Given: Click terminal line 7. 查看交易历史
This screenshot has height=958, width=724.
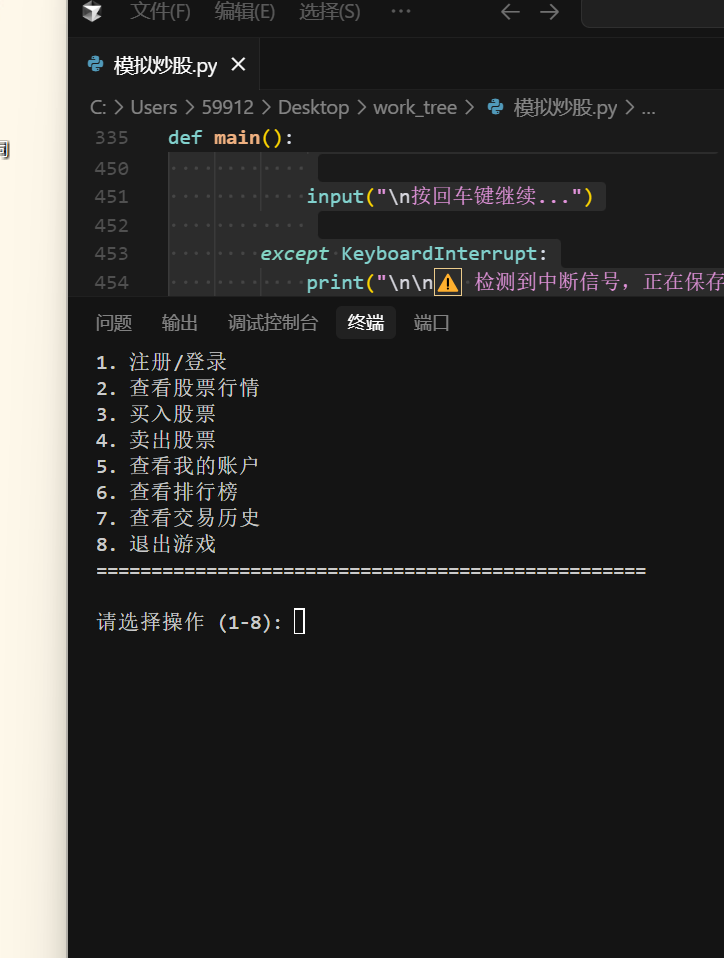Looking at the screenshot, I should [x=178, y=518].
